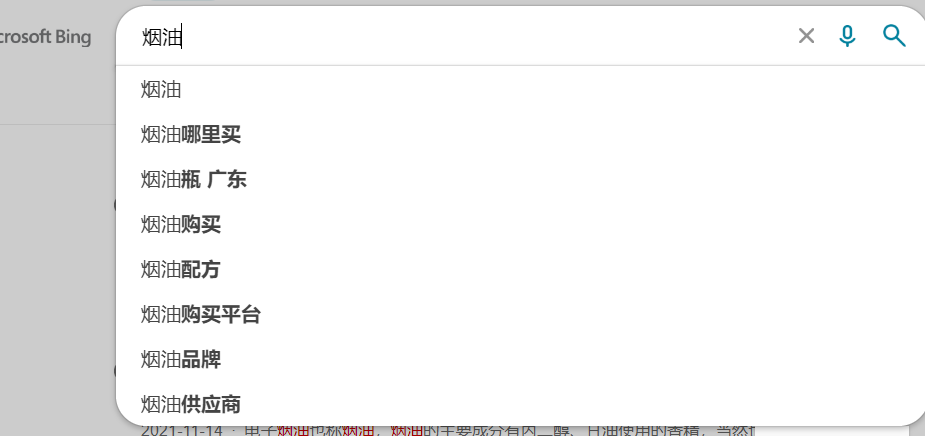This screenshot has width=925, height=436.
Task: Clear the search query with X icon
Action: pyautogui.click(x=806, y=36)
